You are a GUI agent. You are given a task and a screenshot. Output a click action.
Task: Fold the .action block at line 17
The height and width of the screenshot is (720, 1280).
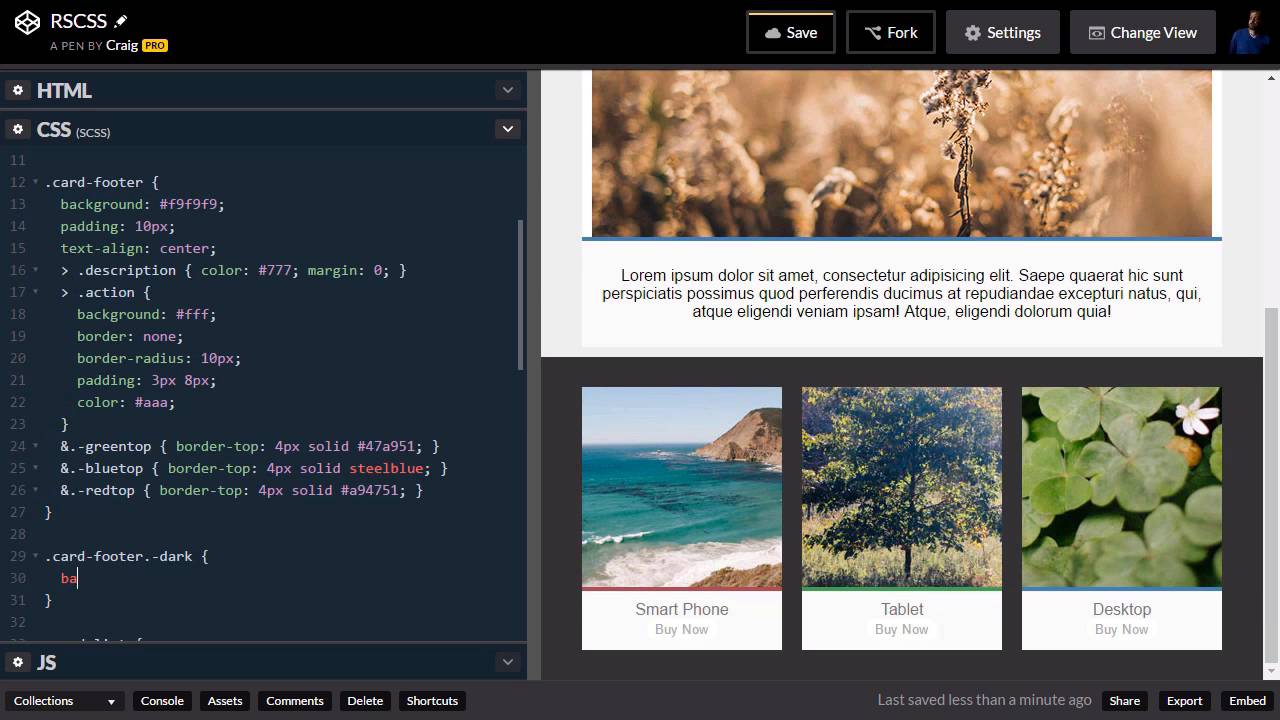pyautogui.click(x=36, y=292)
